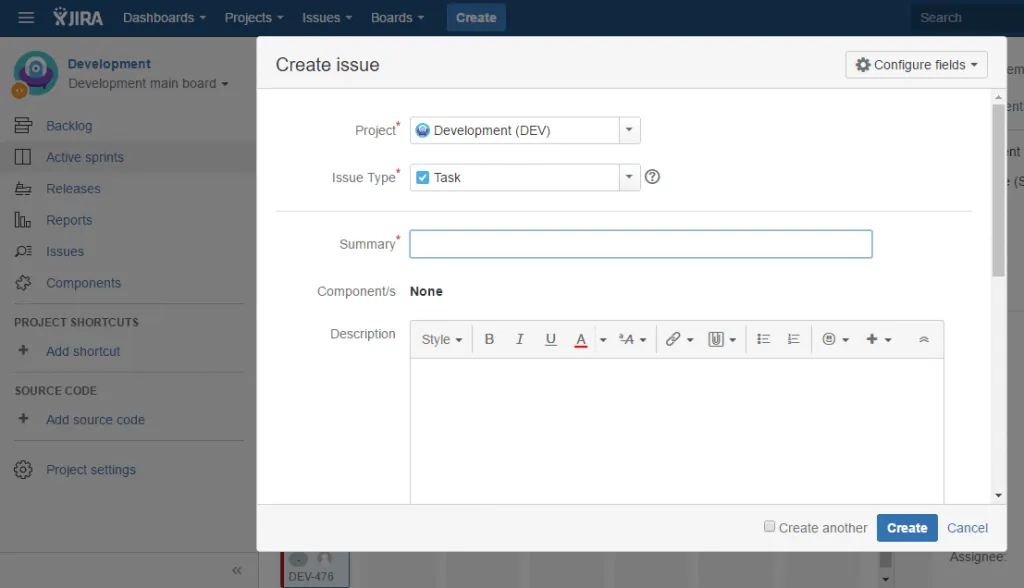Click the Create button to submit issue
Image resolution: width=1024 pixels, height=588 pixels.
(x=906, y=527)
